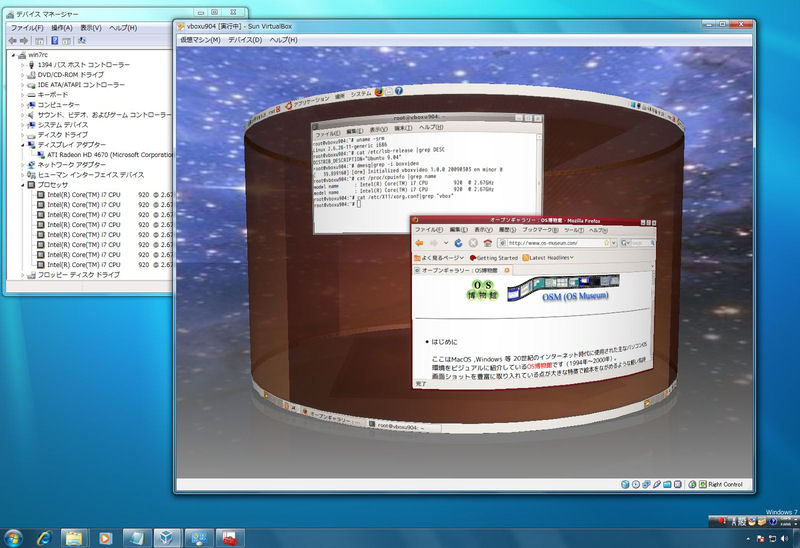Launch Windows Media Player from taskbar
800x548 pixels.
(x=105, y=538)
